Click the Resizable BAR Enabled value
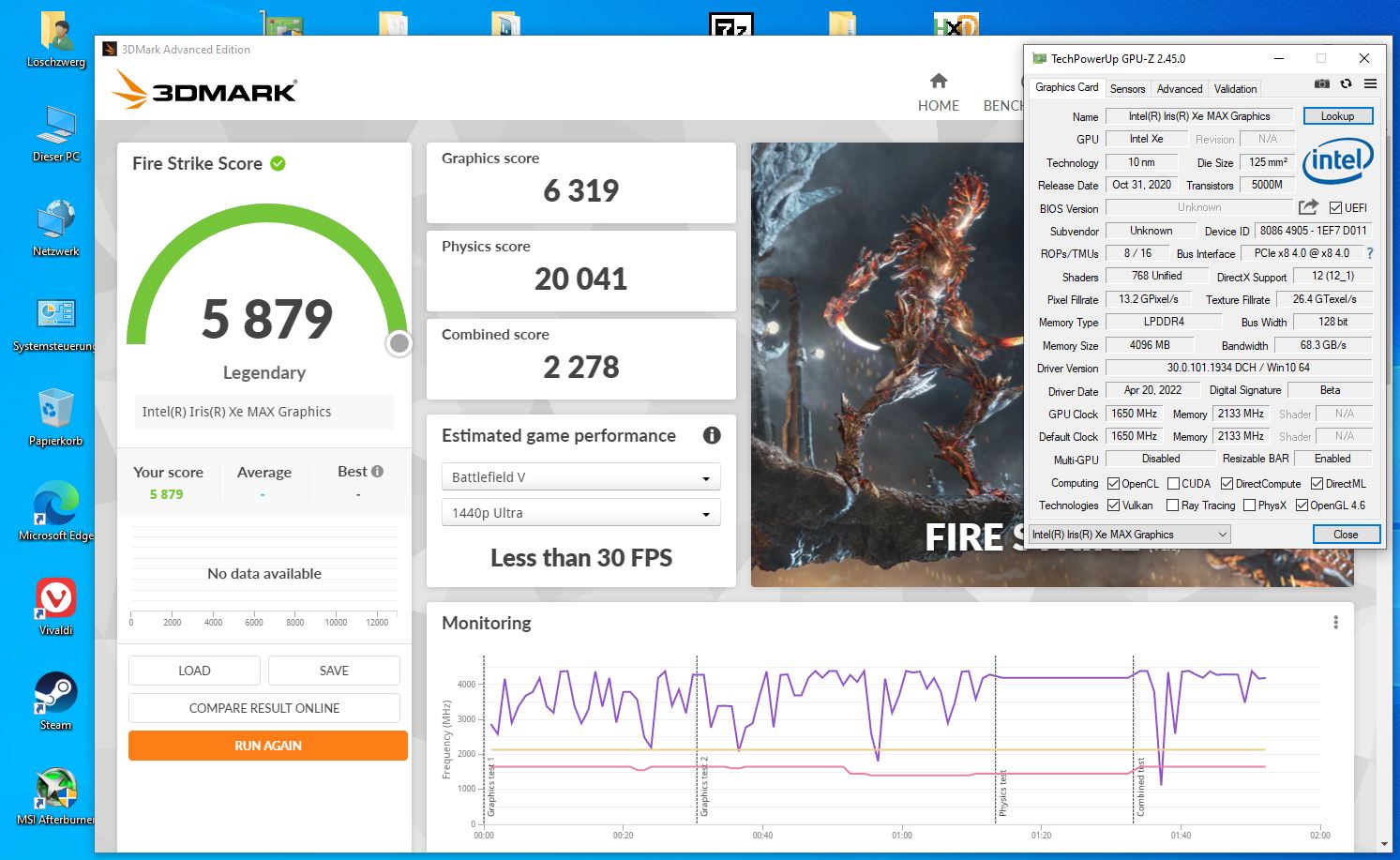This screenshot has height=860, width=1400. point(1332,459)
